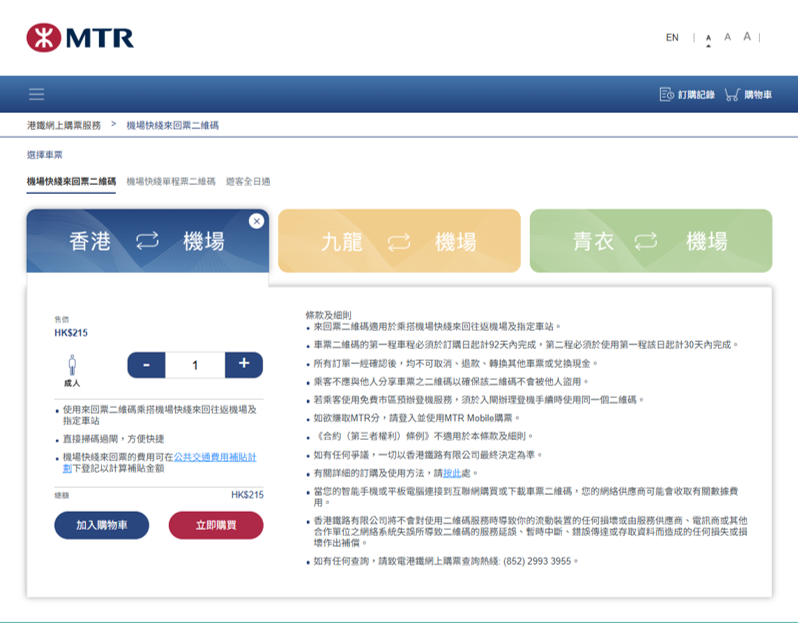Switch language to EN
This screenshot has height=623, width=798.
672,38
